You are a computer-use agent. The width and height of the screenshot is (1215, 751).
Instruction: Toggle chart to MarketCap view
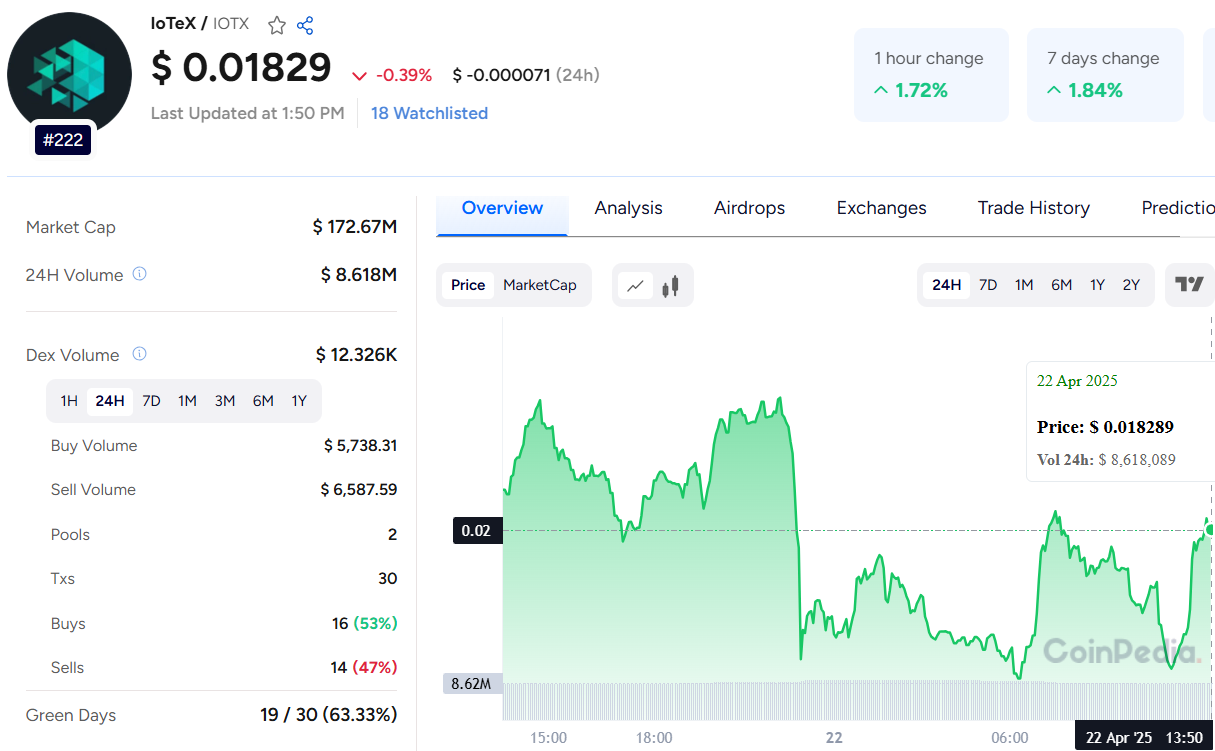(539, 285)
